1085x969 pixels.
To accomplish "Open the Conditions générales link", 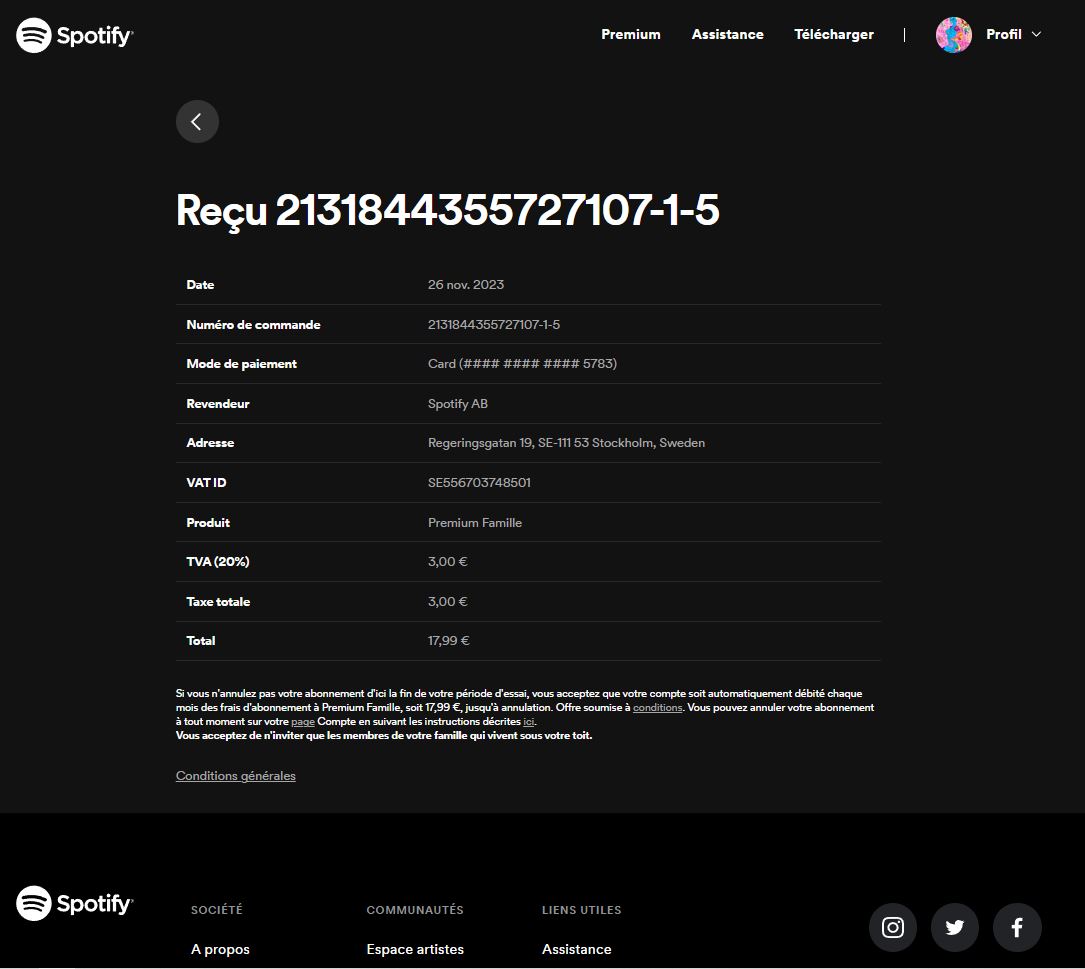I will pyautogui.click(x=235, y=776).
